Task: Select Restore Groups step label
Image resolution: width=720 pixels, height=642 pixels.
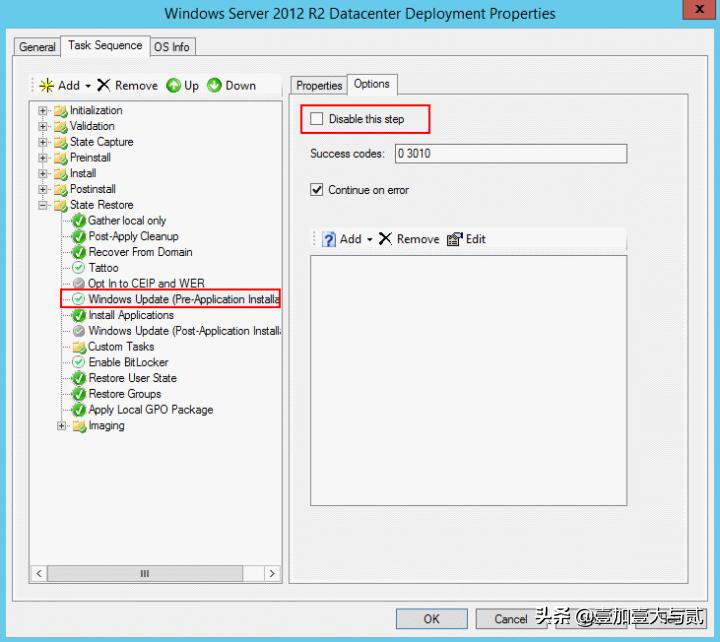Action: [x=124, y=394]
